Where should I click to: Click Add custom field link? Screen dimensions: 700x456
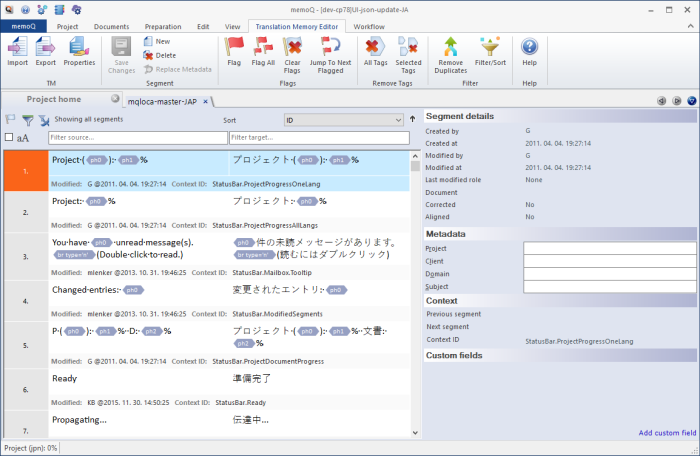pos(667,433)
